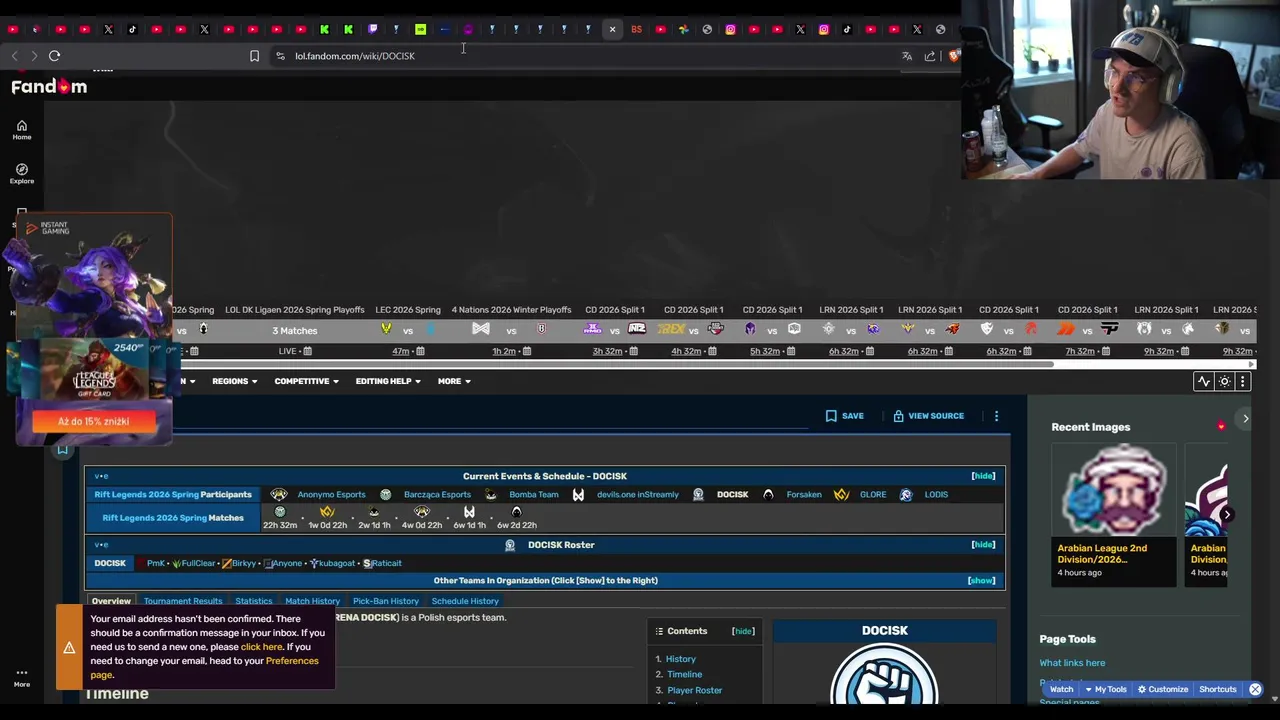
Task: Open the Barcząca Esports team link
Action: [437, 494]
